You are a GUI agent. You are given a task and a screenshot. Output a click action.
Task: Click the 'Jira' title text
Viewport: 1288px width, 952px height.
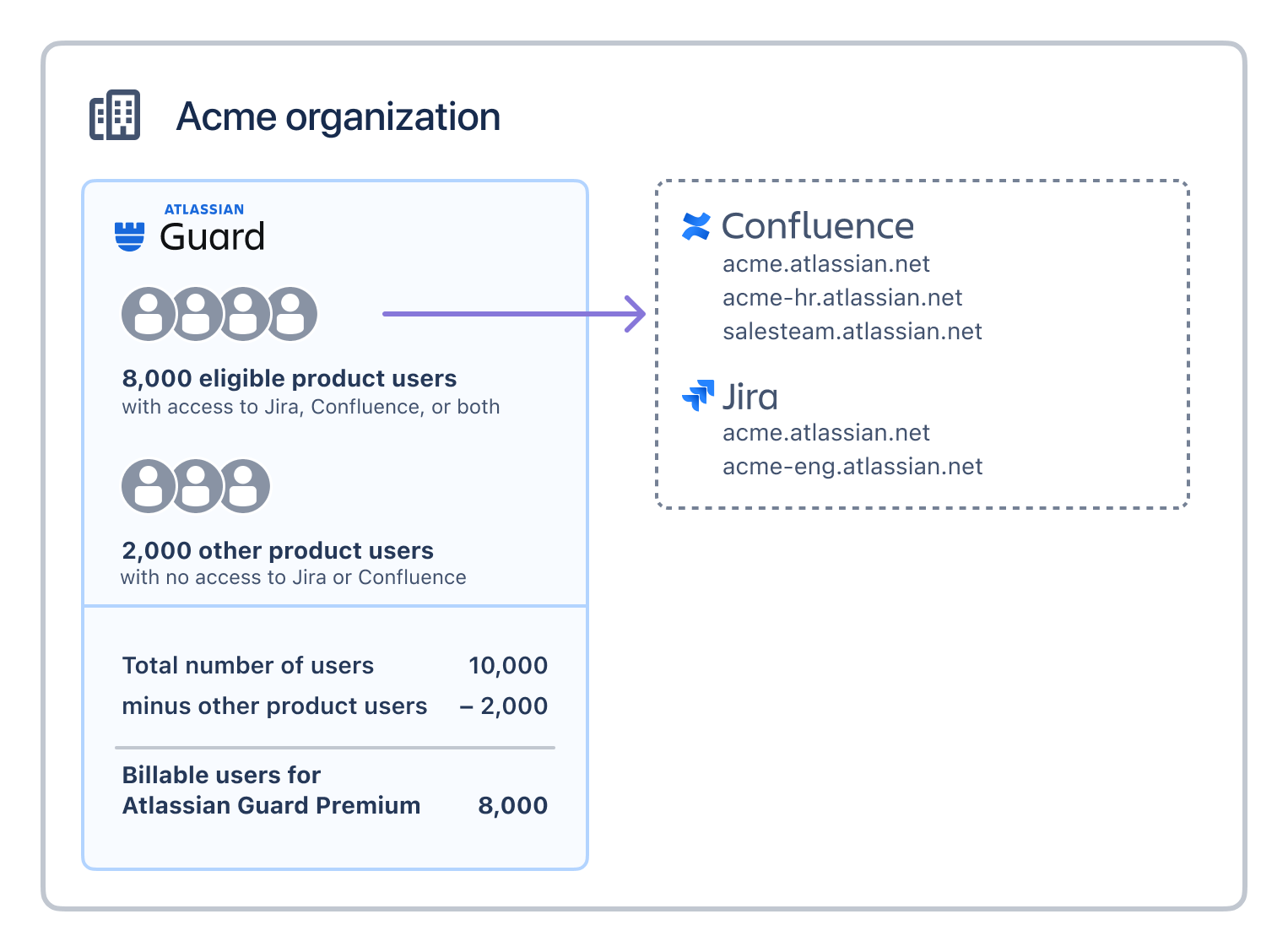pos(750,396)
